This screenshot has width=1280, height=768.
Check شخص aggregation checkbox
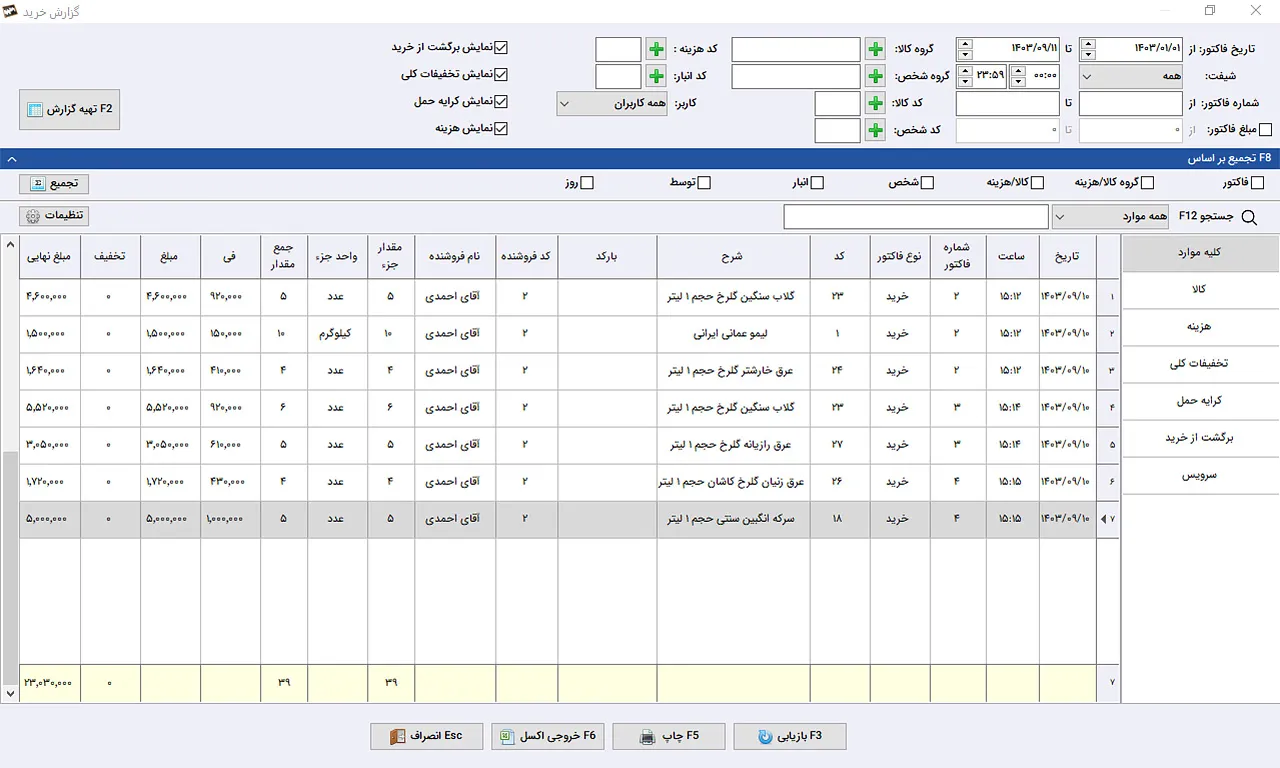[x=928, y=183]
